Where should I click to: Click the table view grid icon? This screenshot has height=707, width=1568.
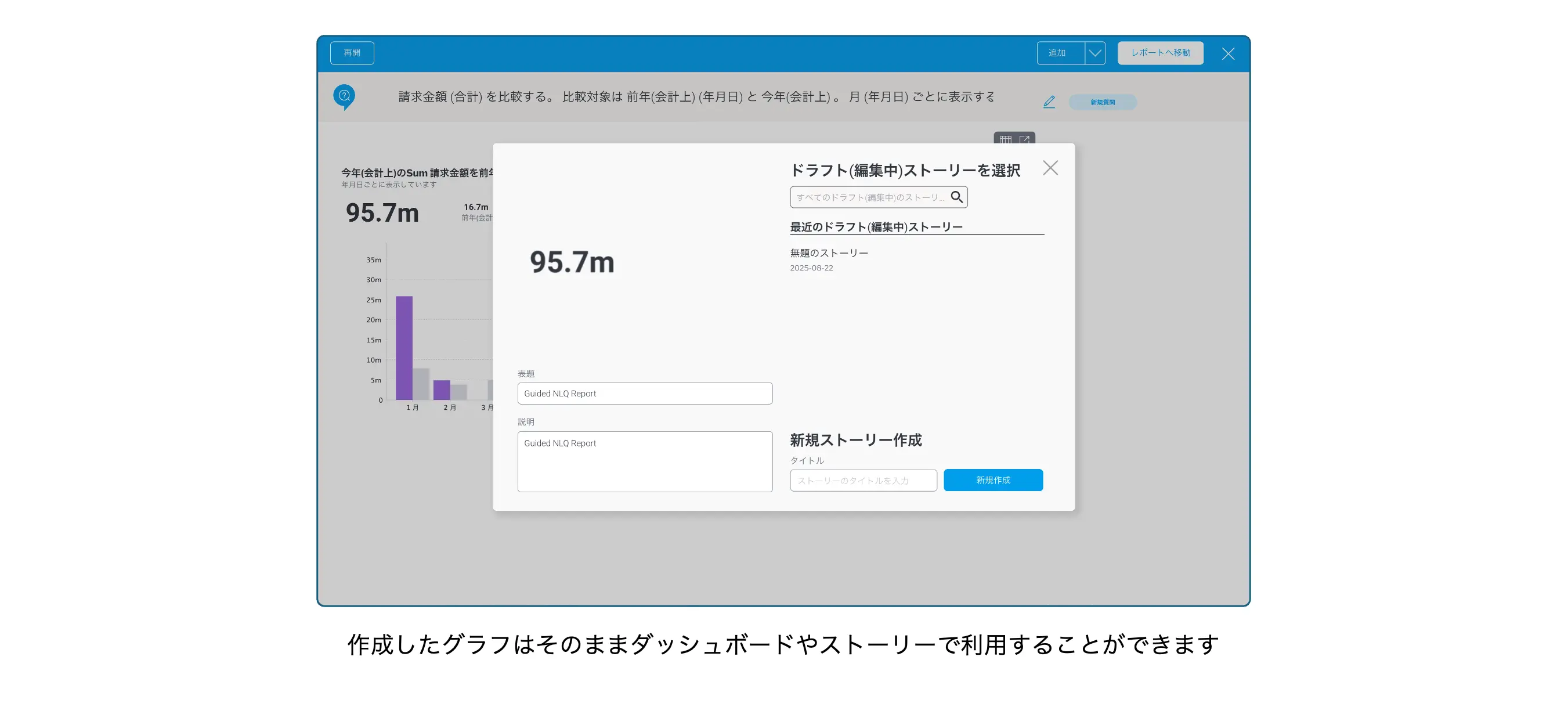(1005, 139)
